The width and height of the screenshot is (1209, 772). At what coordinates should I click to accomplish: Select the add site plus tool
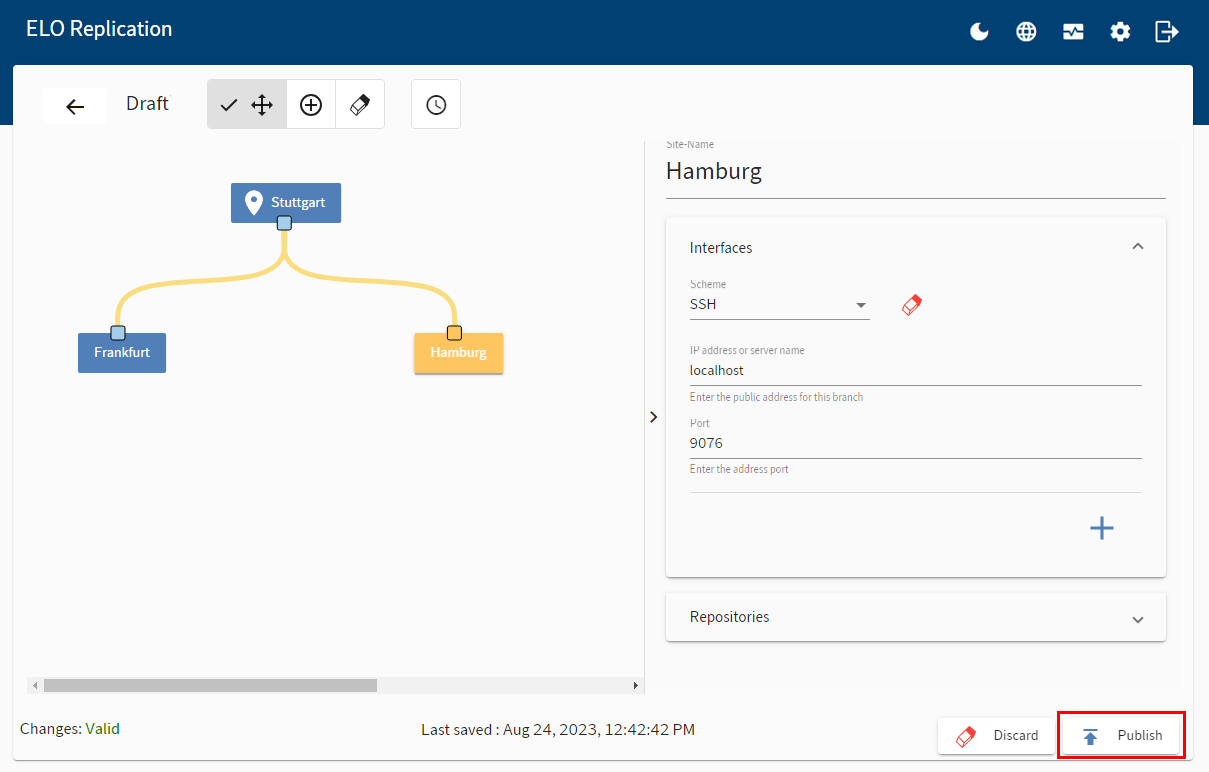point(311,105)
